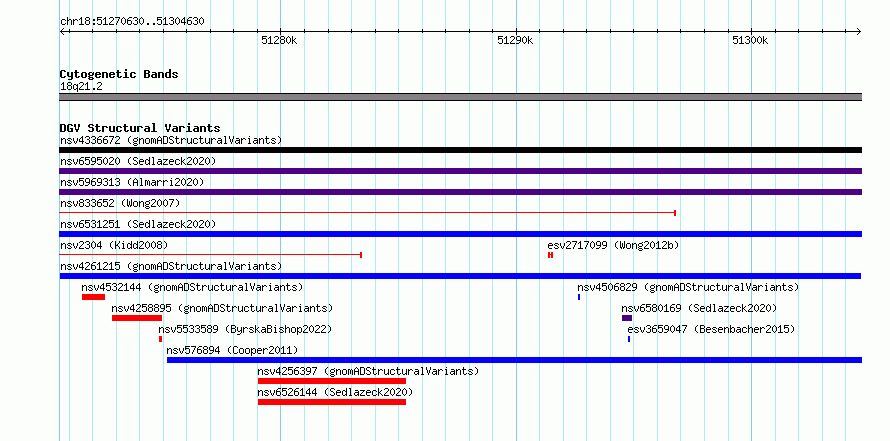Select the nsv6595020 Sedlazeck2020 purple bar
This screenshot has width=890, height=441.
point(460,171)
